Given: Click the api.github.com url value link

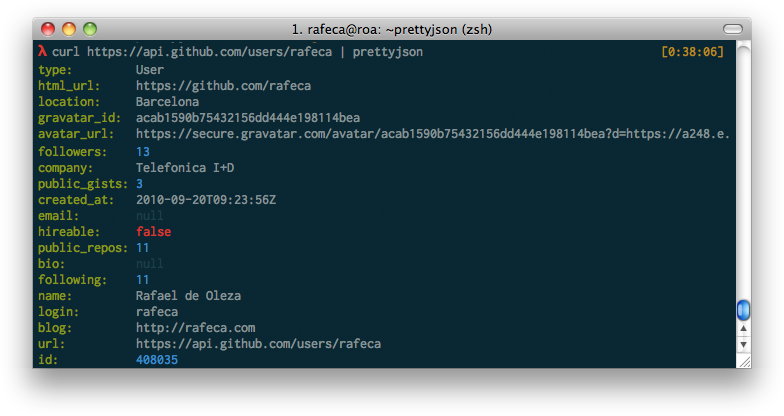Looking at the screenshot, I should point(258,344).
